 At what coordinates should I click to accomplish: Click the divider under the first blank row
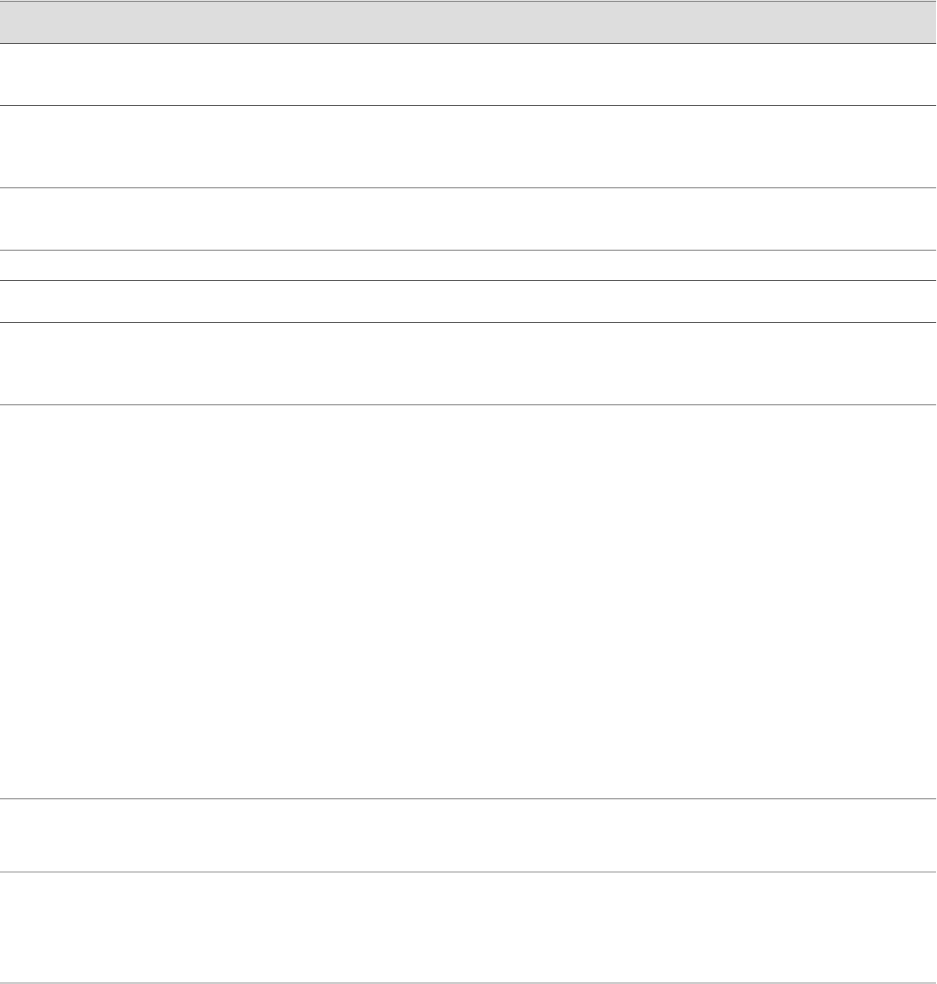pyautogui.click(x=468, y=105)
